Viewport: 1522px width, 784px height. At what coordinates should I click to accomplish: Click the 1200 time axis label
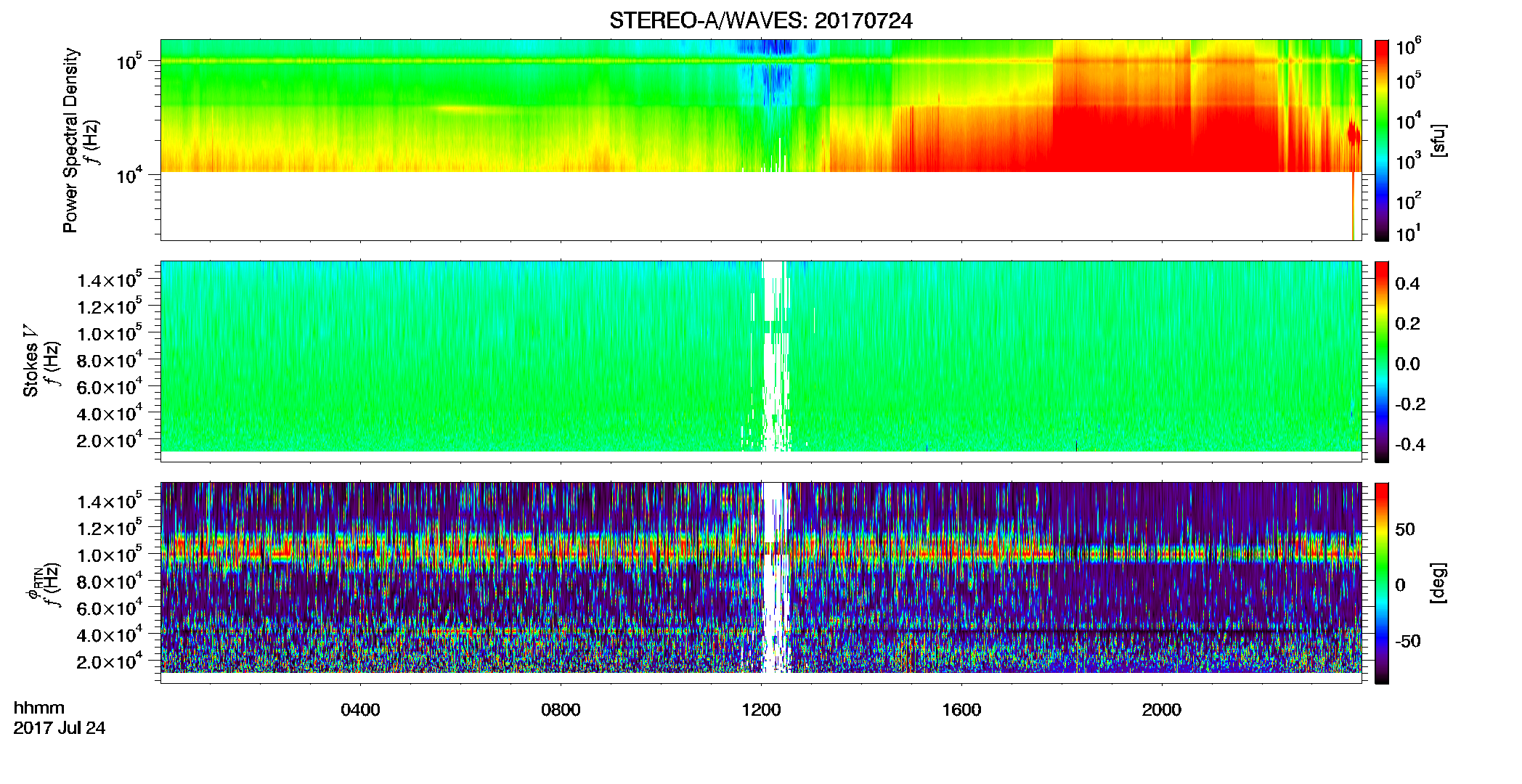[761, 709]
